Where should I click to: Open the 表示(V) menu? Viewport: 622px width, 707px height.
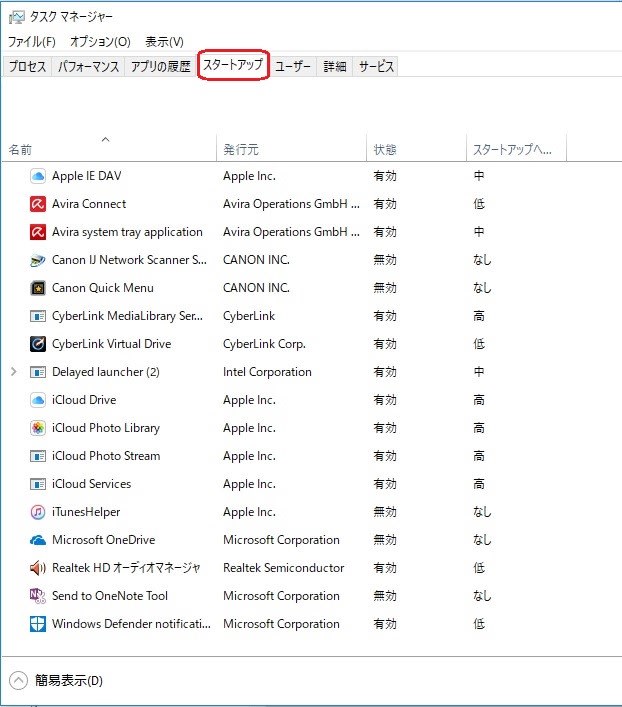pyautogui.click(x=164, y=42)
